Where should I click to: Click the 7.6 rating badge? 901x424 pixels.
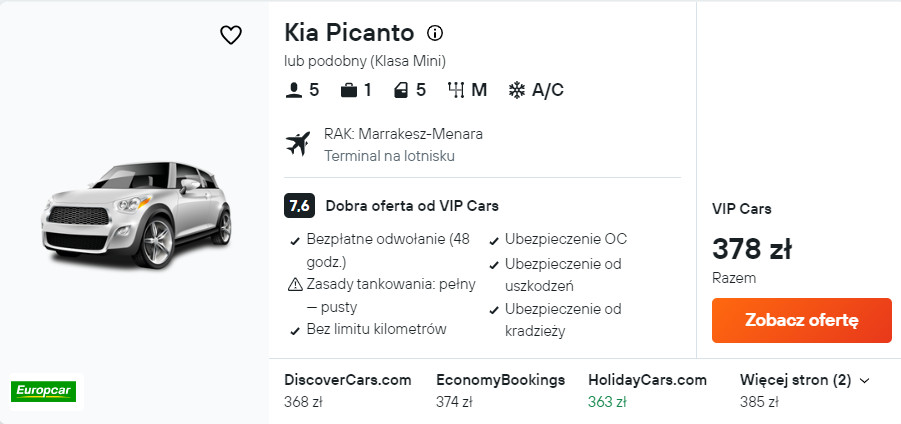[x=299, y=205]
